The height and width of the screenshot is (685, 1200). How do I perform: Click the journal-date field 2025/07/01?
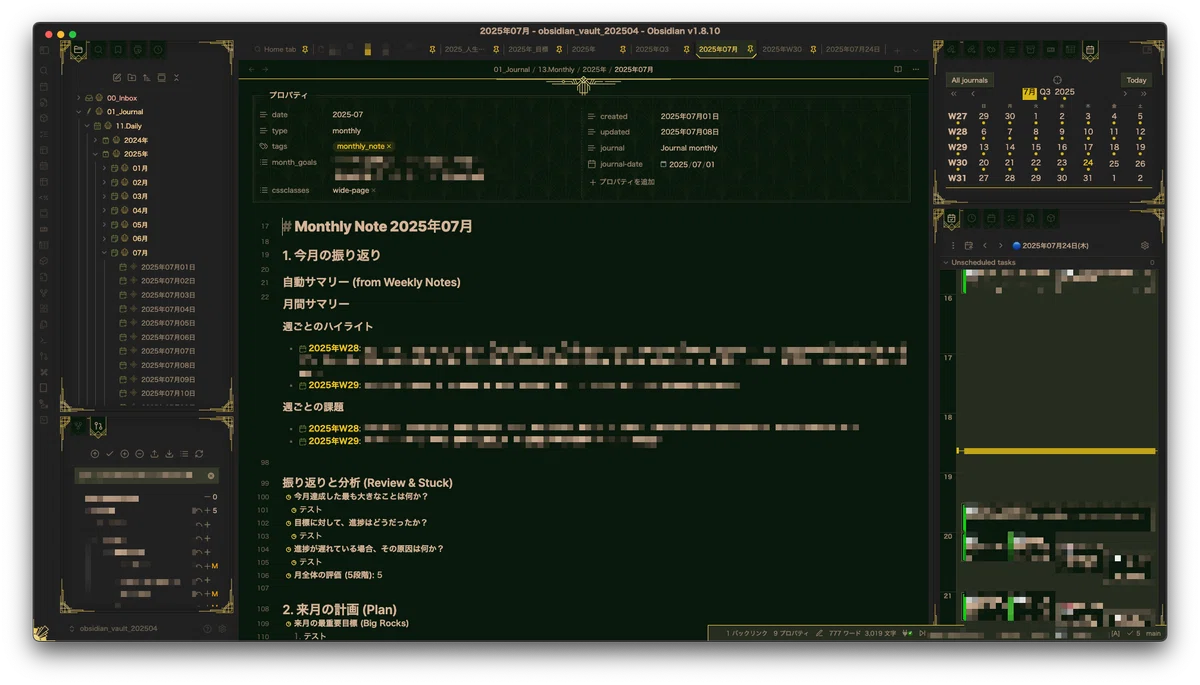(685, 164)
